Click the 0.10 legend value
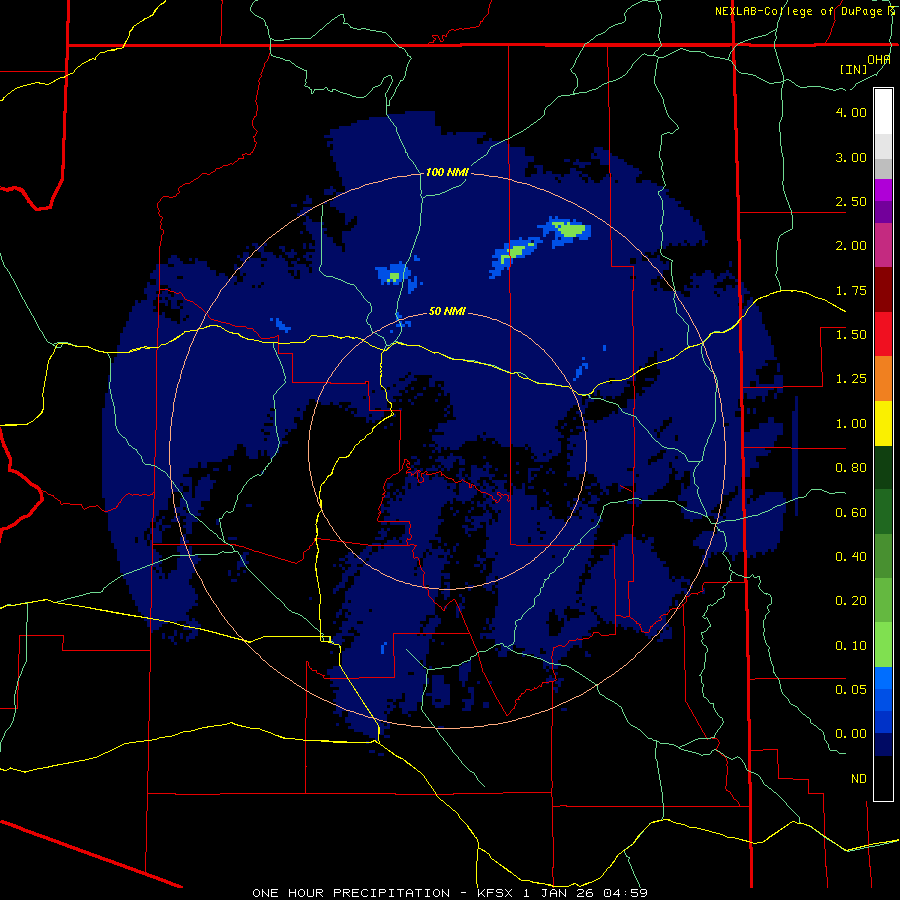The image size is (900, 900). click(x=851, y=646)
